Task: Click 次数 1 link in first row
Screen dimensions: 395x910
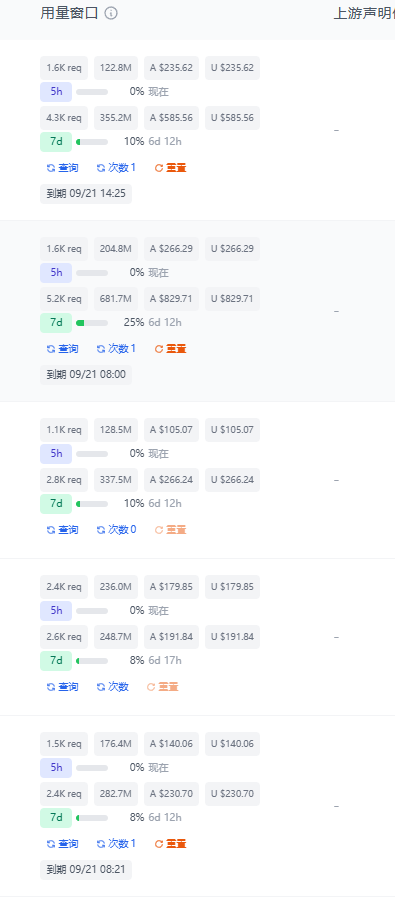Action: [116, 168]
